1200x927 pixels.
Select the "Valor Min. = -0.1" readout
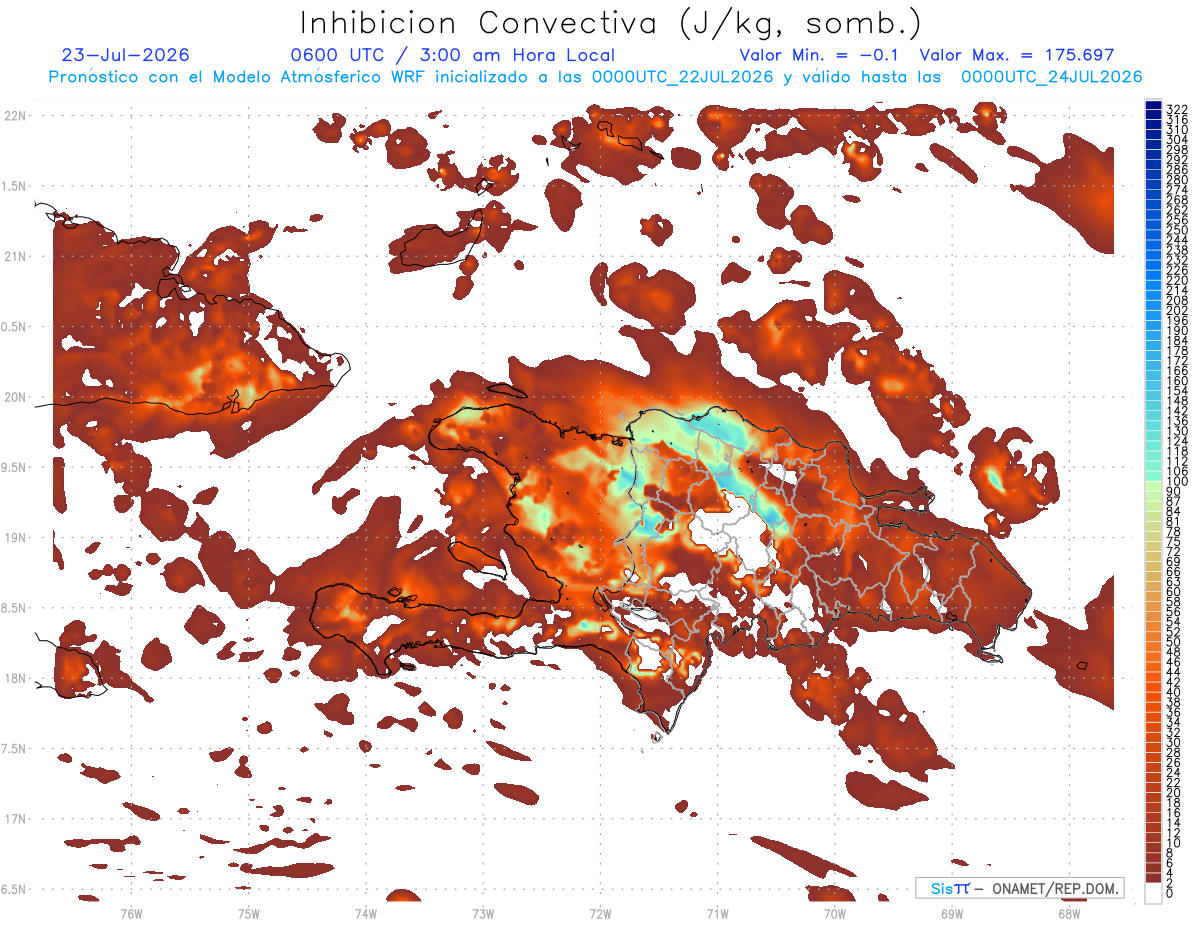pyautogui.click(x=820, y=55)
